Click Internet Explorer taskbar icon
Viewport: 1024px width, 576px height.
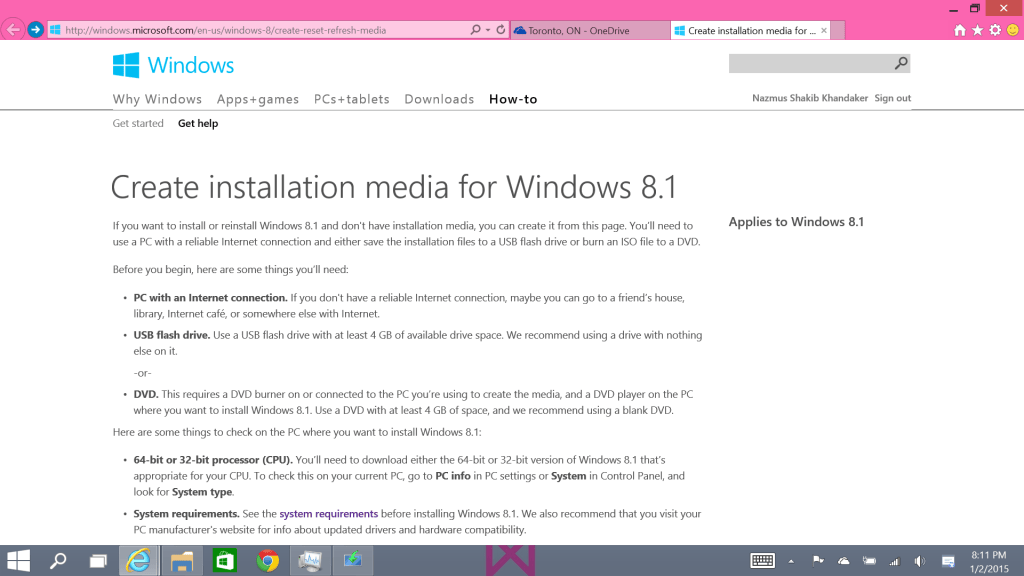[138, 561]
